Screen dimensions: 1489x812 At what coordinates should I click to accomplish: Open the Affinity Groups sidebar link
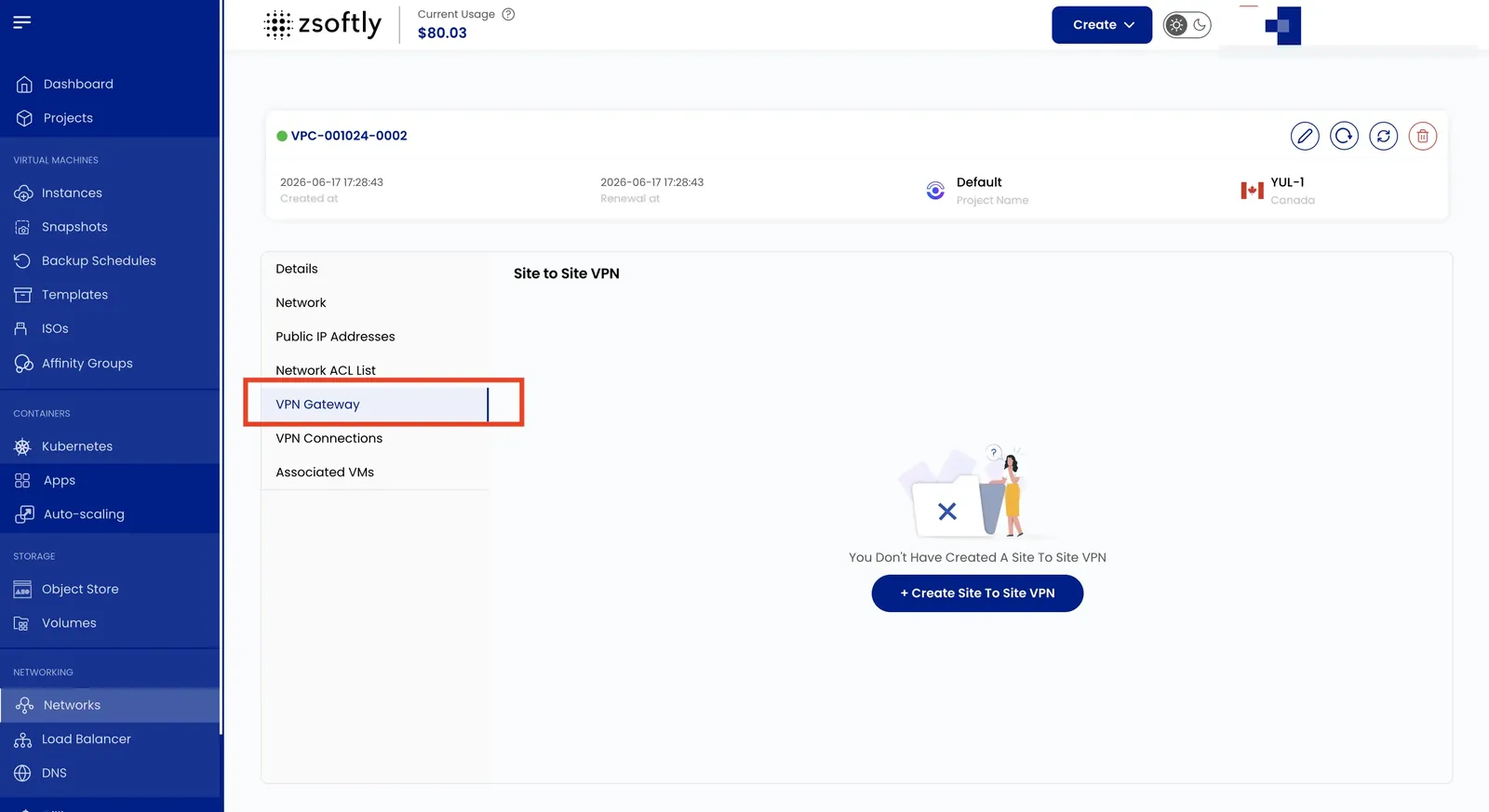[x=87, y=364]
